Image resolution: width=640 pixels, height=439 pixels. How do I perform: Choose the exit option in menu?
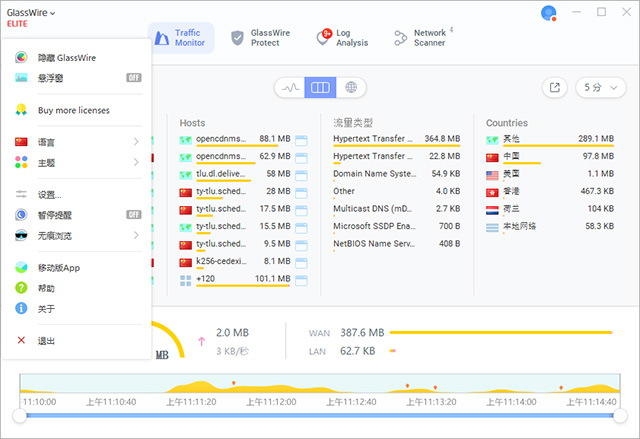click(46, 341)
